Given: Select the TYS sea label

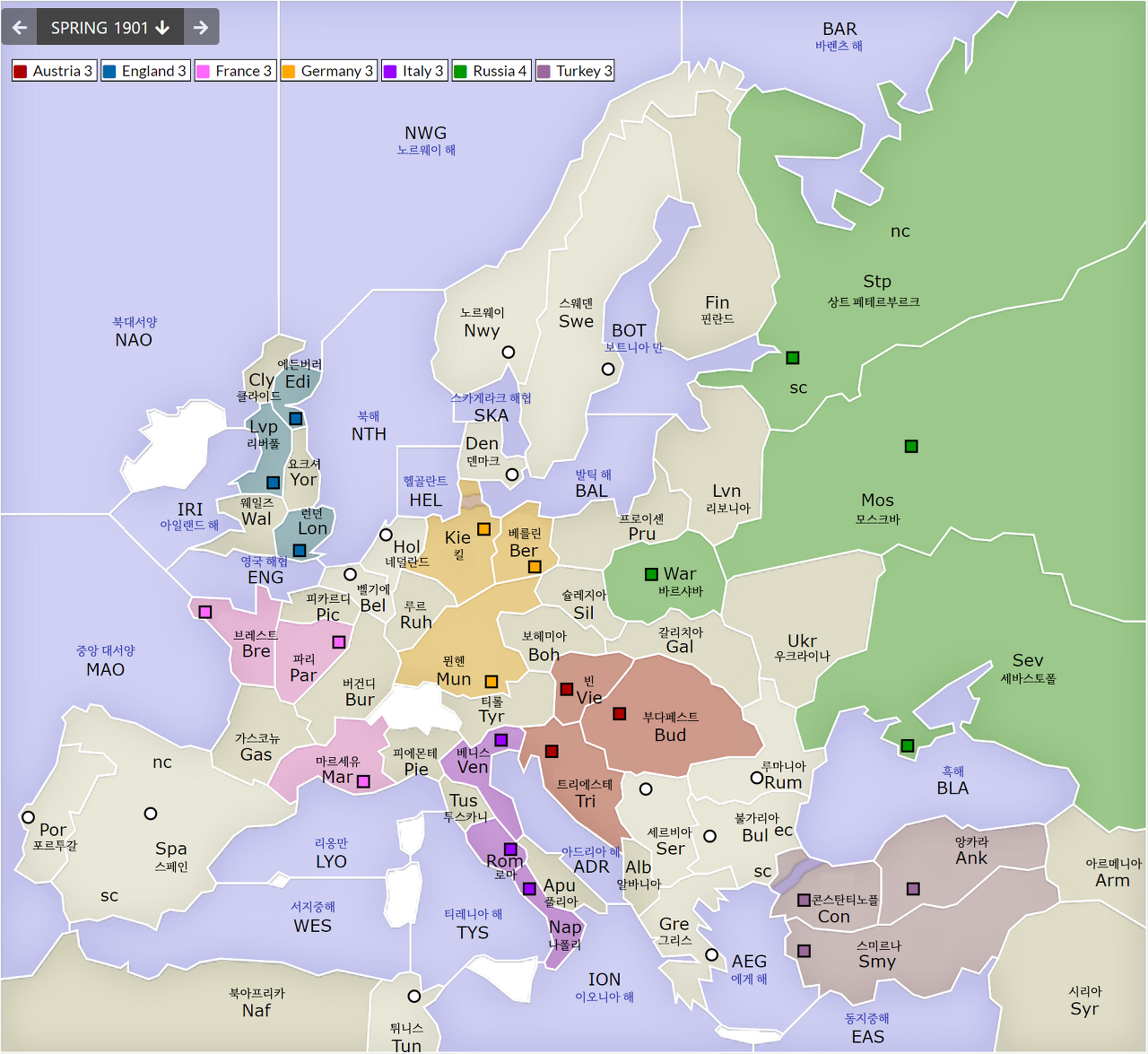Looking at the screenshot, I should [473, 933].
